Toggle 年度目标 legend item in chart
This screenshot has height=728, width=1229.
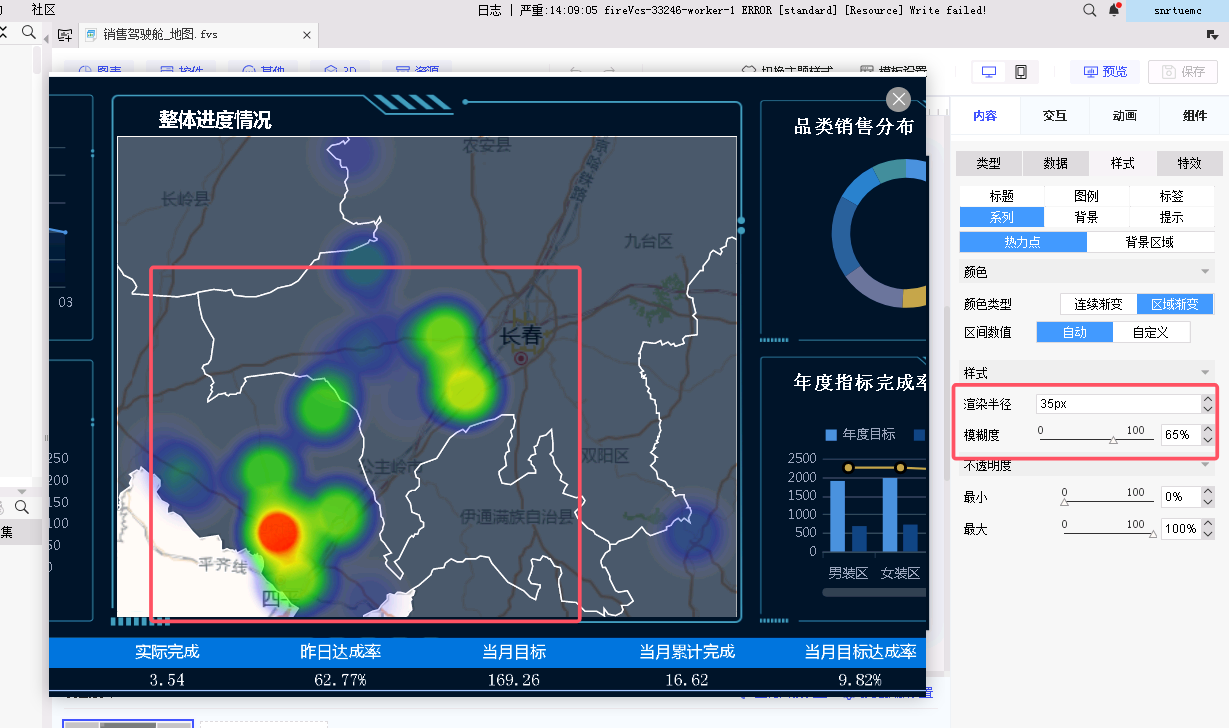point(860,434)
